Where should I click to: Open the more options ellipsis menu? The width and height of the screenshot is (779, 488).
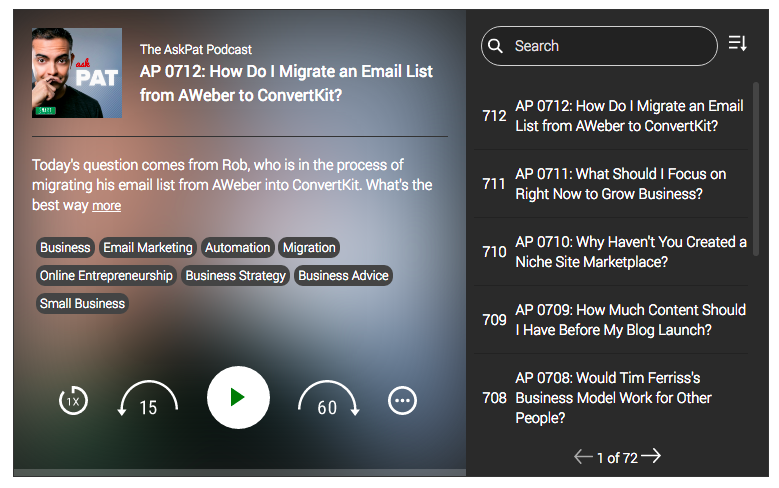point(402,400)
